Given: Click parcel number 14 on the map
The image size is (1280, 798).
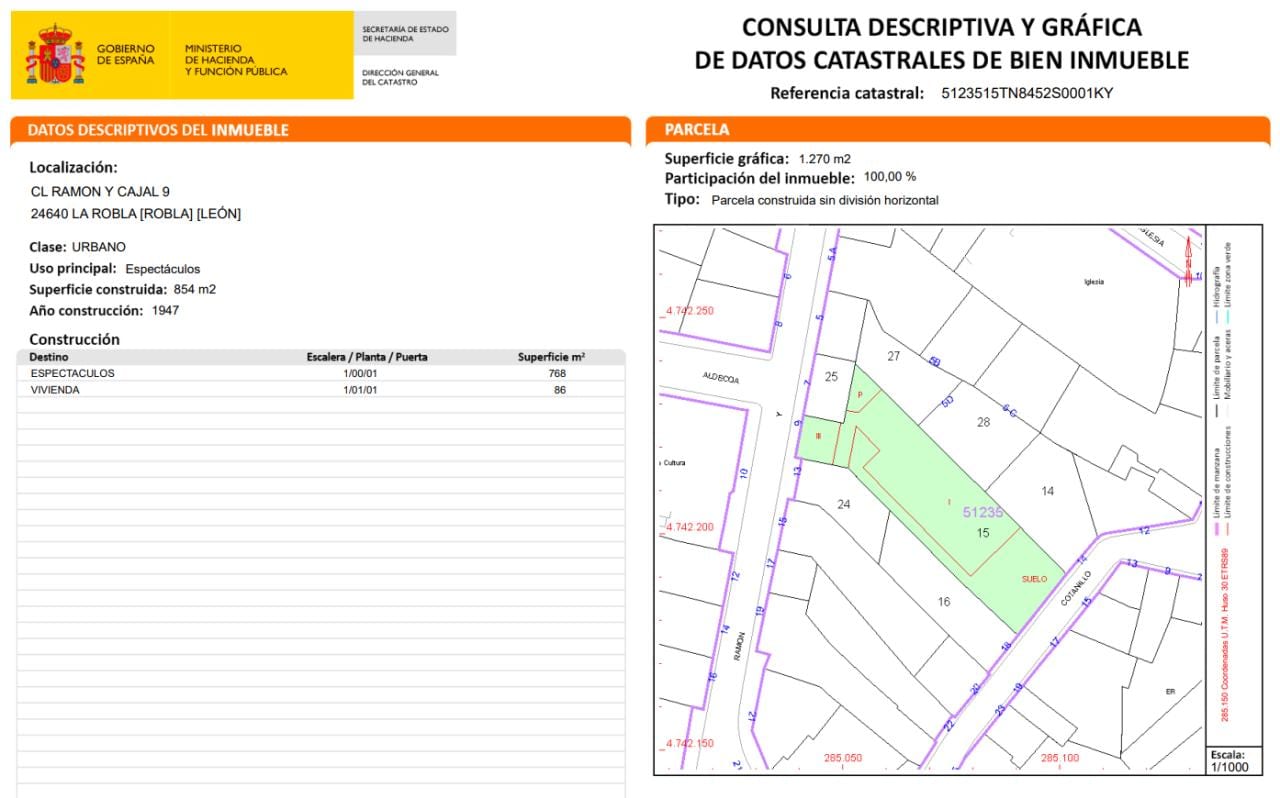Looking at the screenshot, I should 1048,491.
